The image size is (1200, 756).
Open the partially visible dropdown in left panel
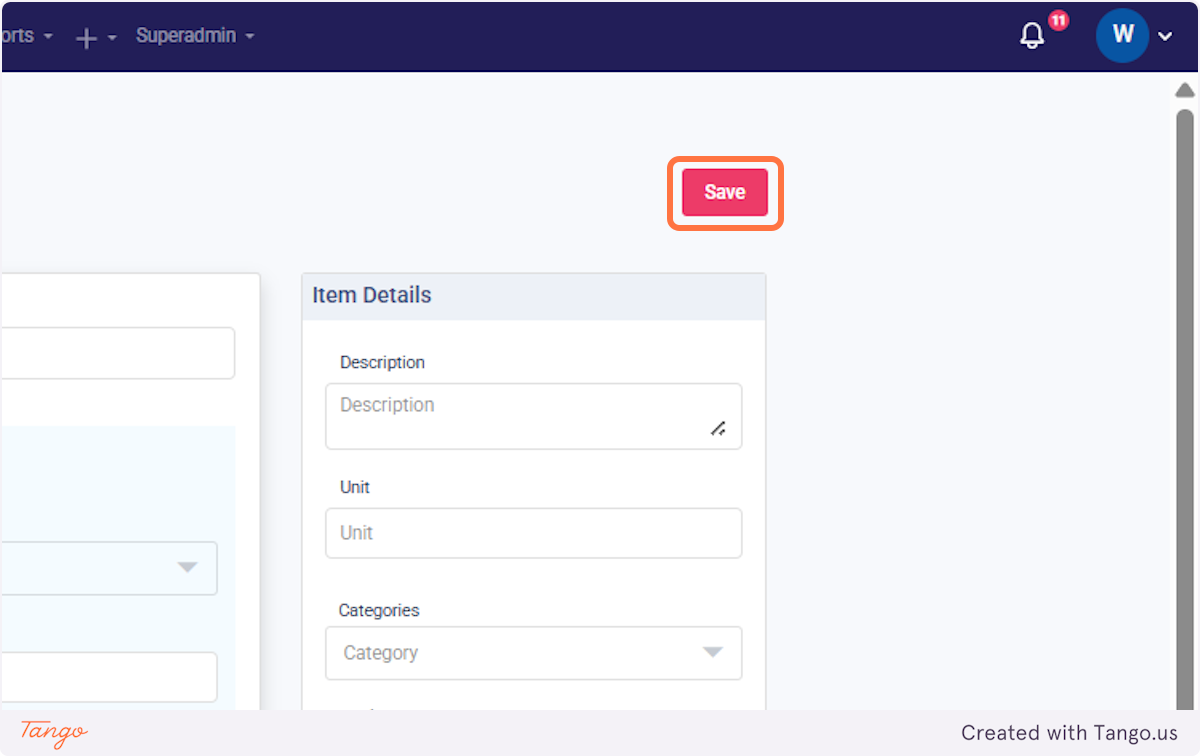pos(108,568)
